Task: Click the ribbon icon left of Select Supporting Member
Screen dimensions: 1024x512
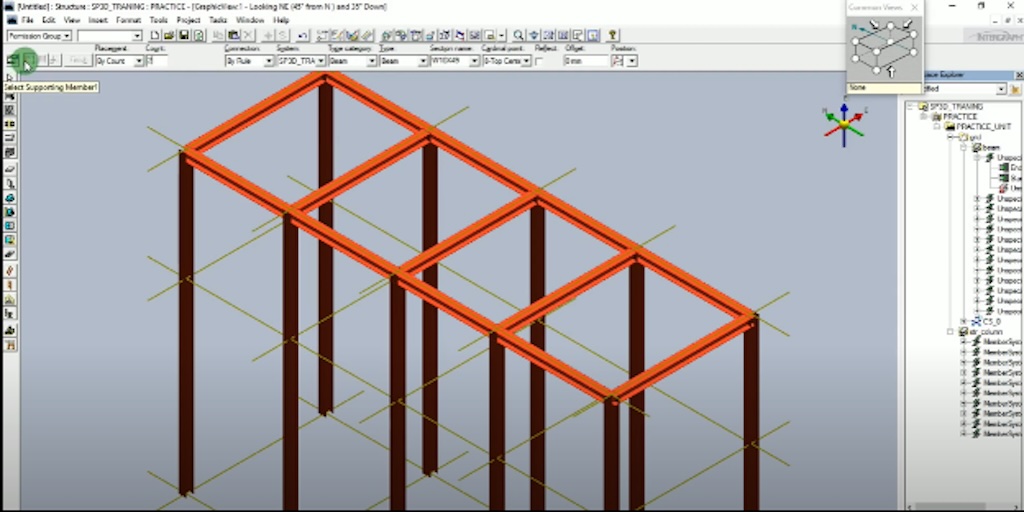Action: click(12, 61)
